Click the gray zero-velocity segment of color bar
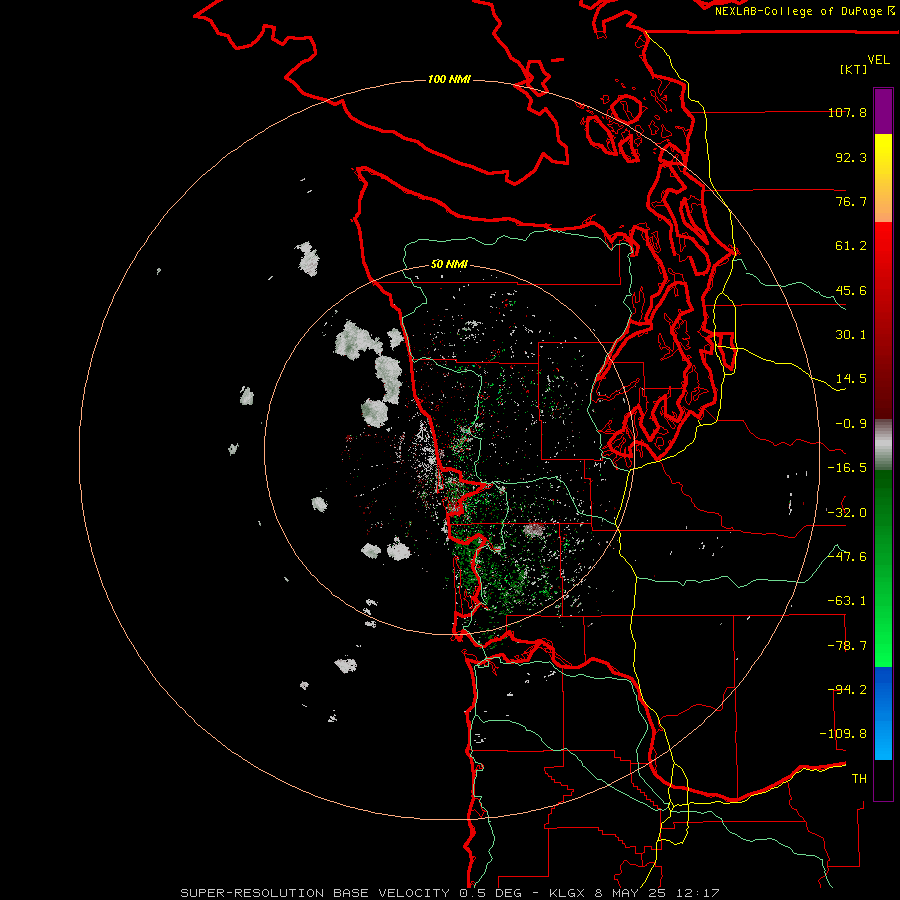 coord(883,445)
